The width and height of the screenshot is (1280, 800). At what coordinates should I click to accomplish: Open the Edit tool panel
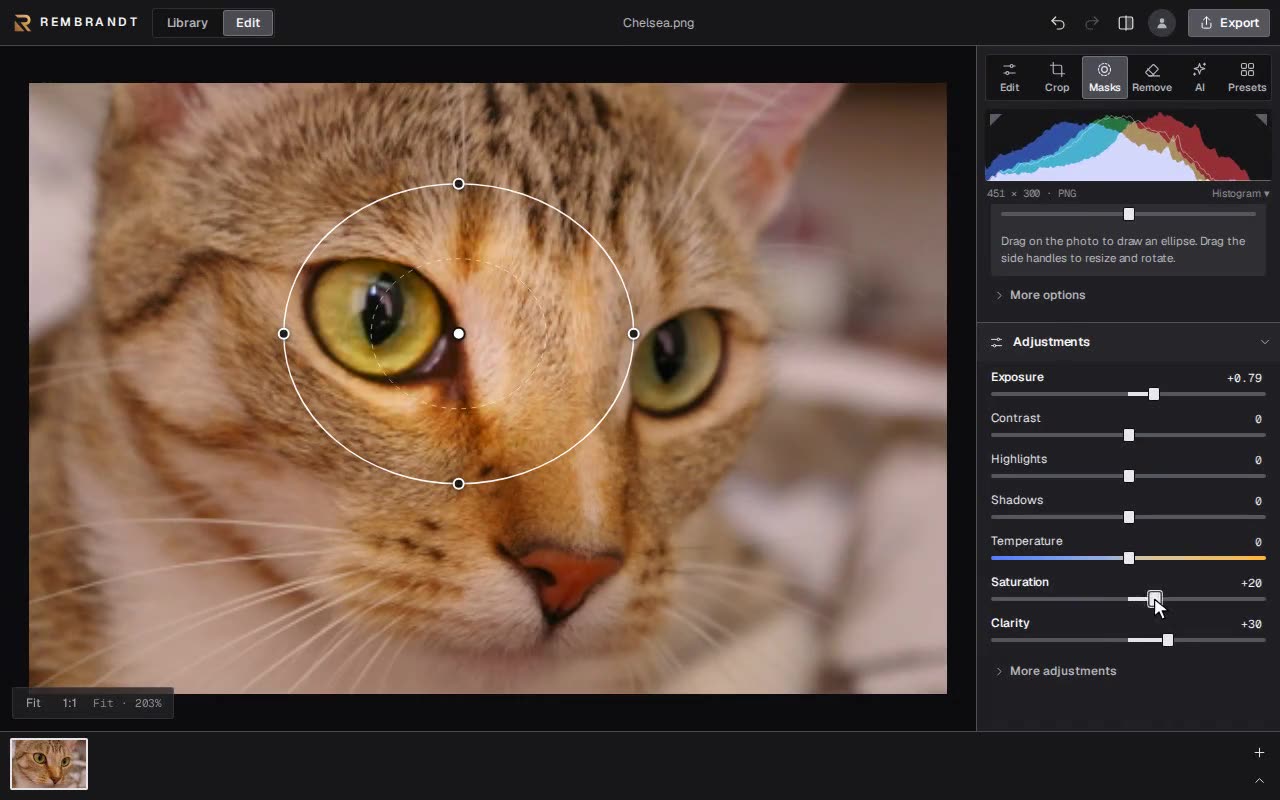(1010, 77)
